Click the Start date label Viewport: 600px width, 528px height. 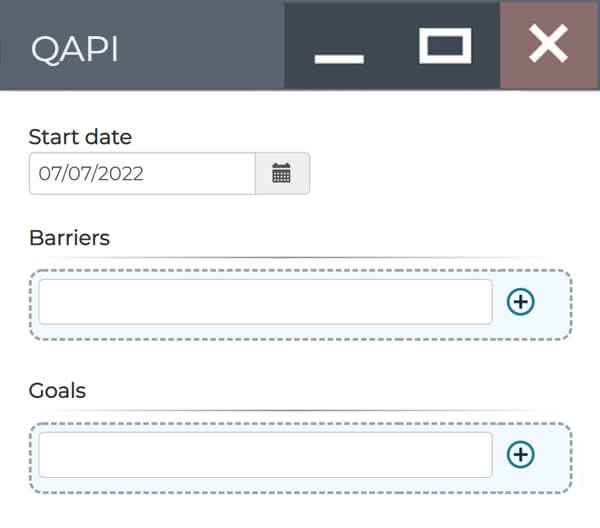click(80, 137)
